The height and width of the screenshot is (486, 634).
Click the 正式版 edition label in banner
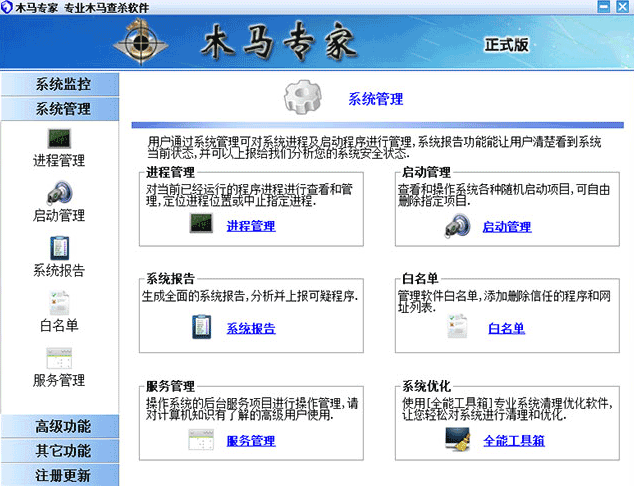[x=507, y=45]
